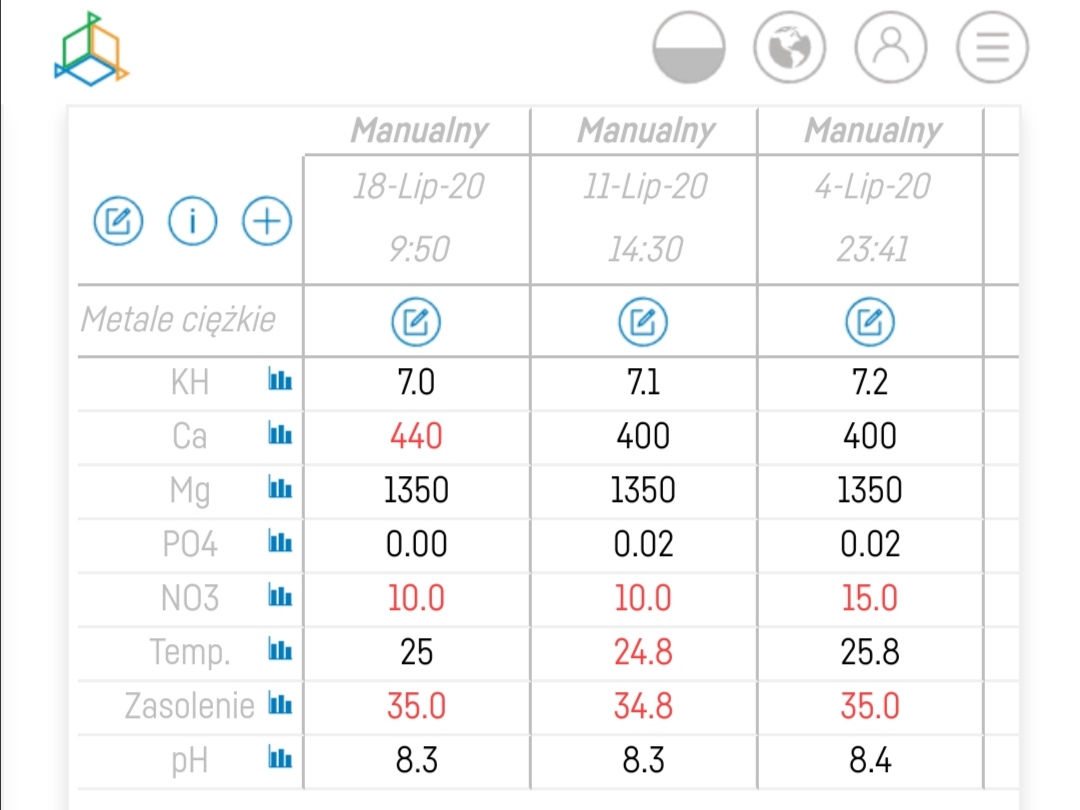The image size is (1080, 810).
Task: Edit heavy metals for 11-Lip-20
Action: [x=643, y=322]
